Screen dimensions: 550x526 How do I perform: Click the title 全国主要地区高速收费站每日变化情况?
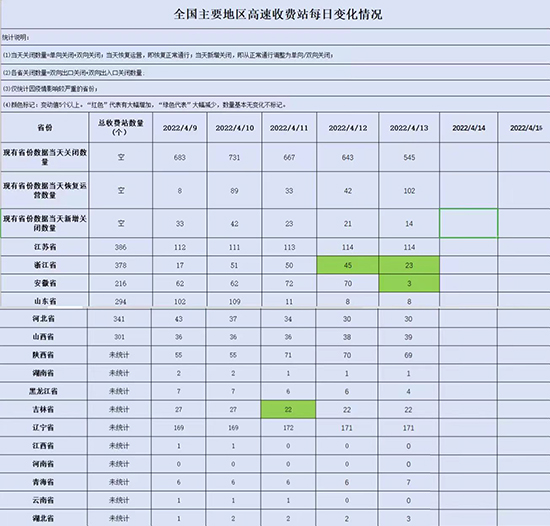click(278, 14)
